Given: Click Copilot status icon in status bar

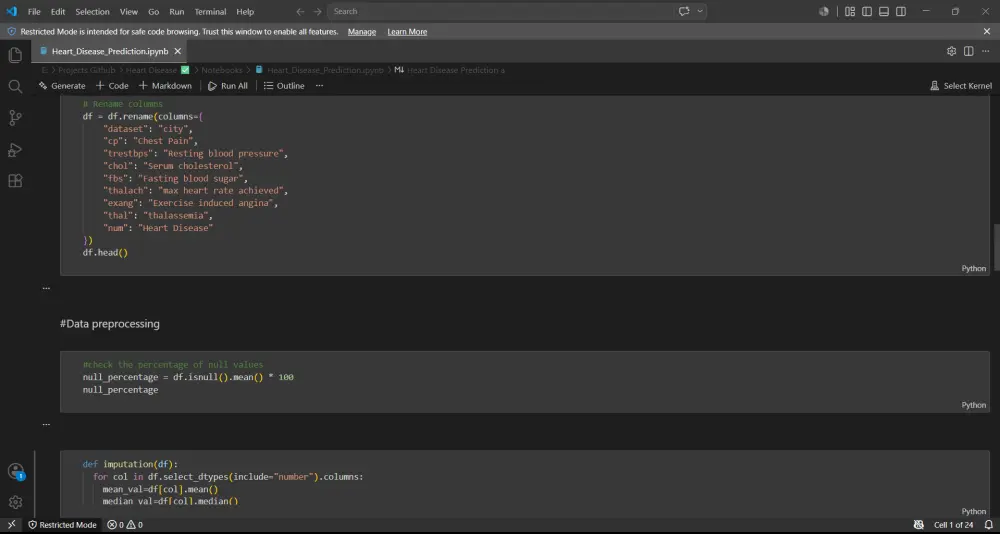Looking at the screenshot, I should click(918, 525).
